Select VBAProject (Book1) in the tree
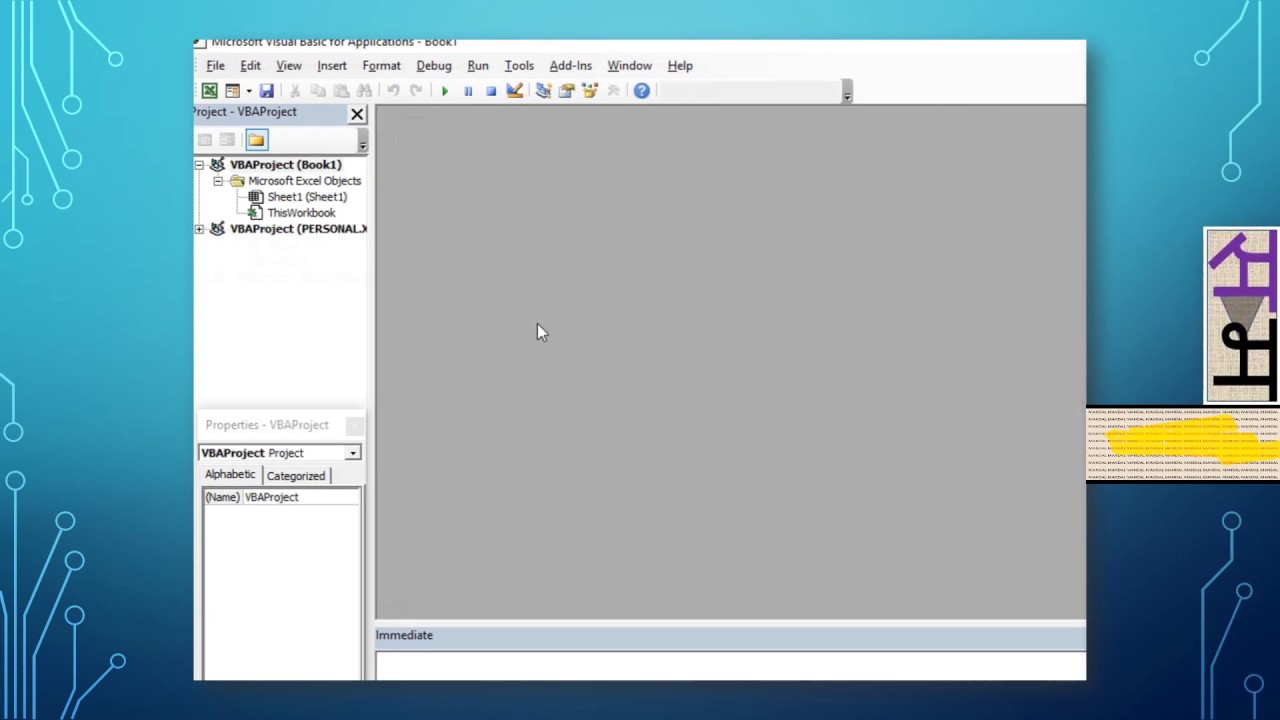Viewport: 1280px width, 720px height. pyautogui.click(x=285, y=165)
